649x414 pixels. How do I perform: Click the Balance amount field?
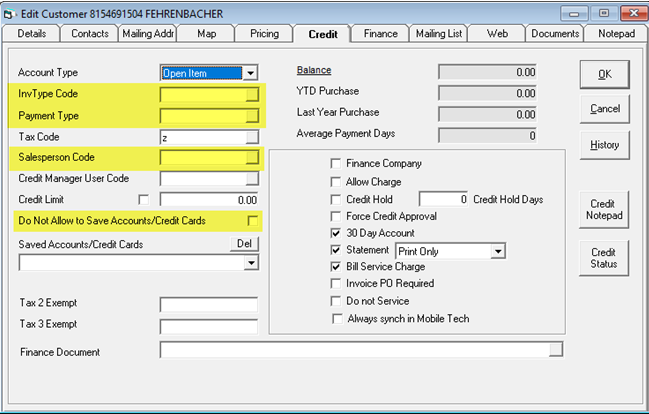pyautogui.click(x=488, y=72)
